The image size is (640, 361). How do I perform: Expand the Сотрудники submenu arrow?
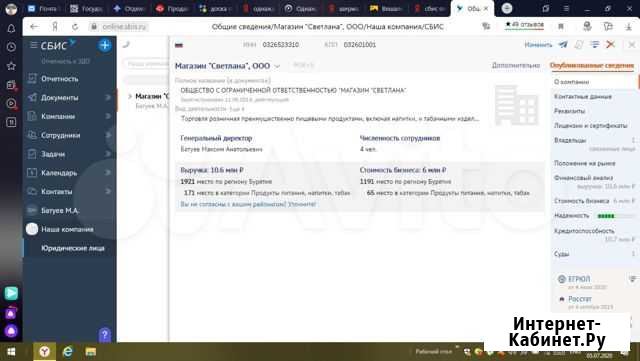(x=108, y=135)
